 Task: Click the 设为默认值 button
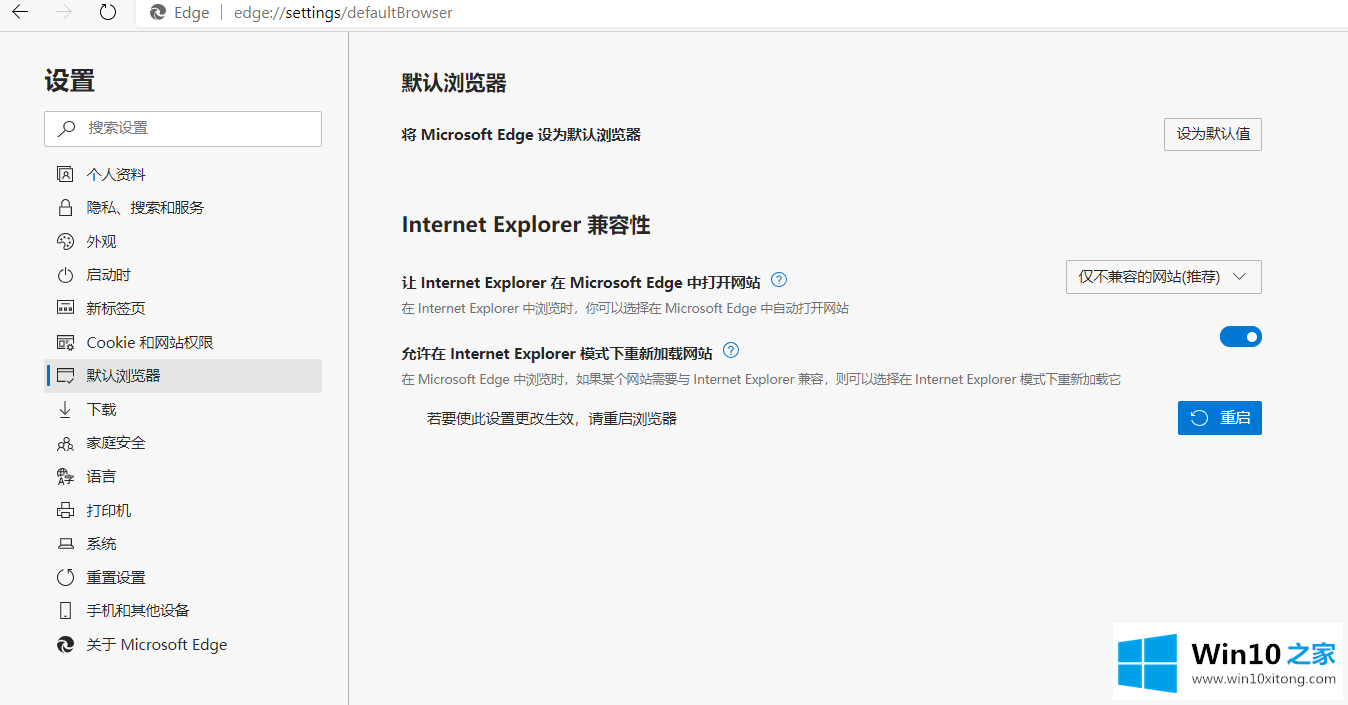(x=1213, y=134)
